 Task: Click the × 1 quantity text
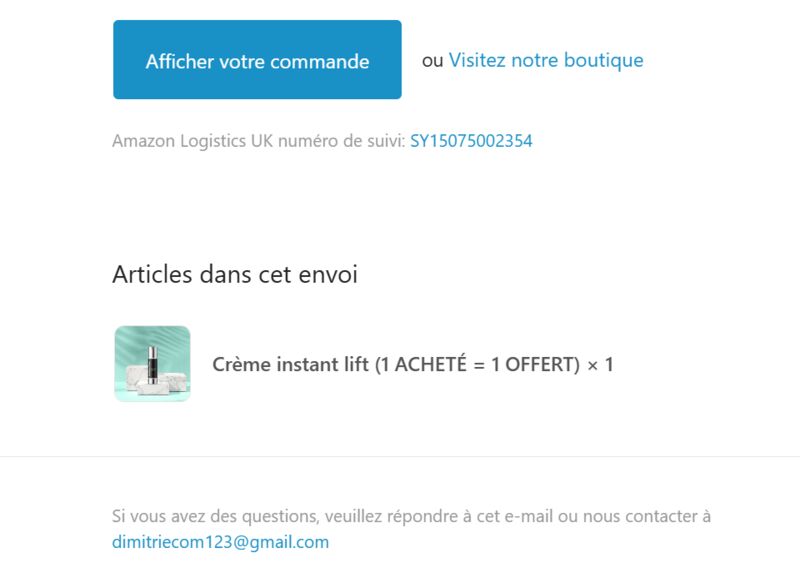pyautogui.click(x=600, y=365)
